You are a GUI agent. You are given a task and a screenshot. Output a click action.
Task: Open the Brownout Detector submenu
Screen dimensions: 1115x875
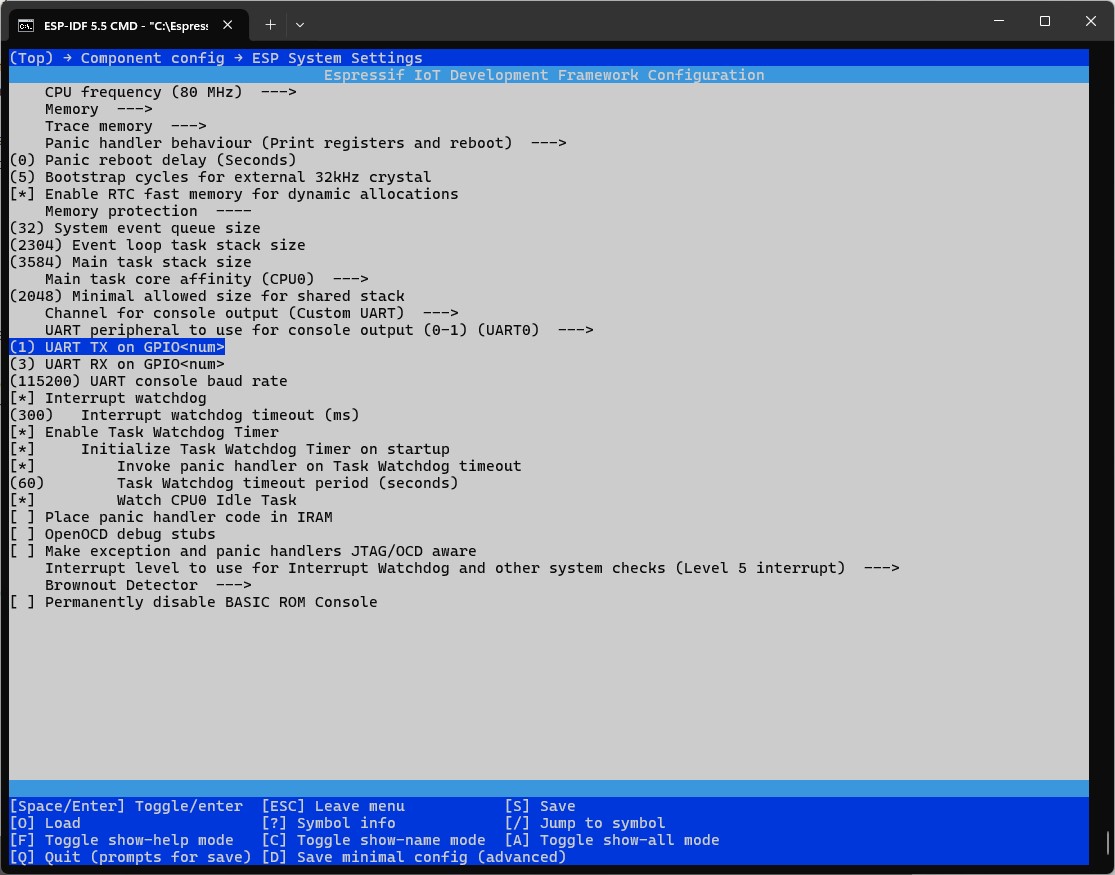[148, 585]
